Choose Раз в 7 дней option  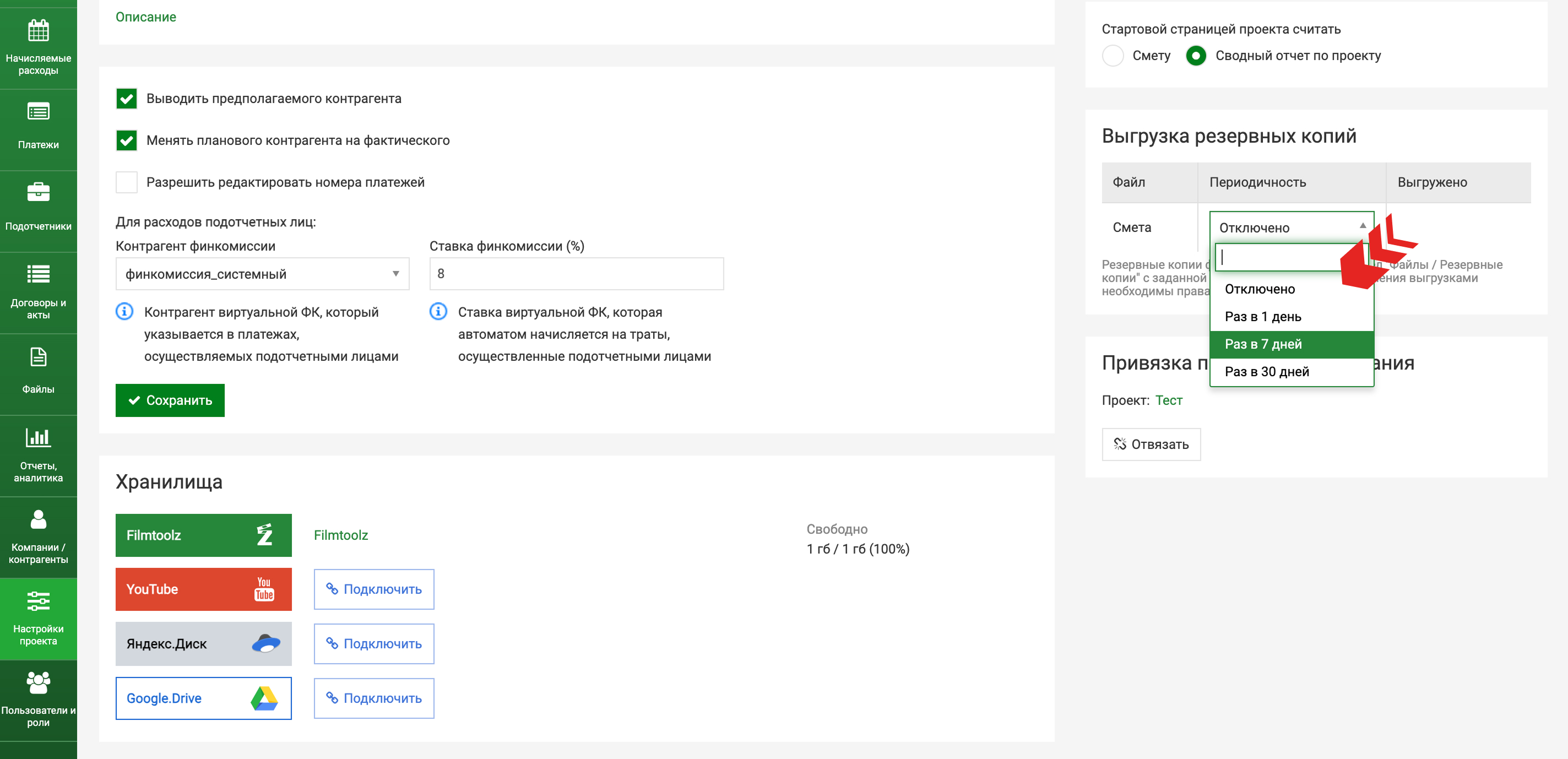click(1290, 344)
